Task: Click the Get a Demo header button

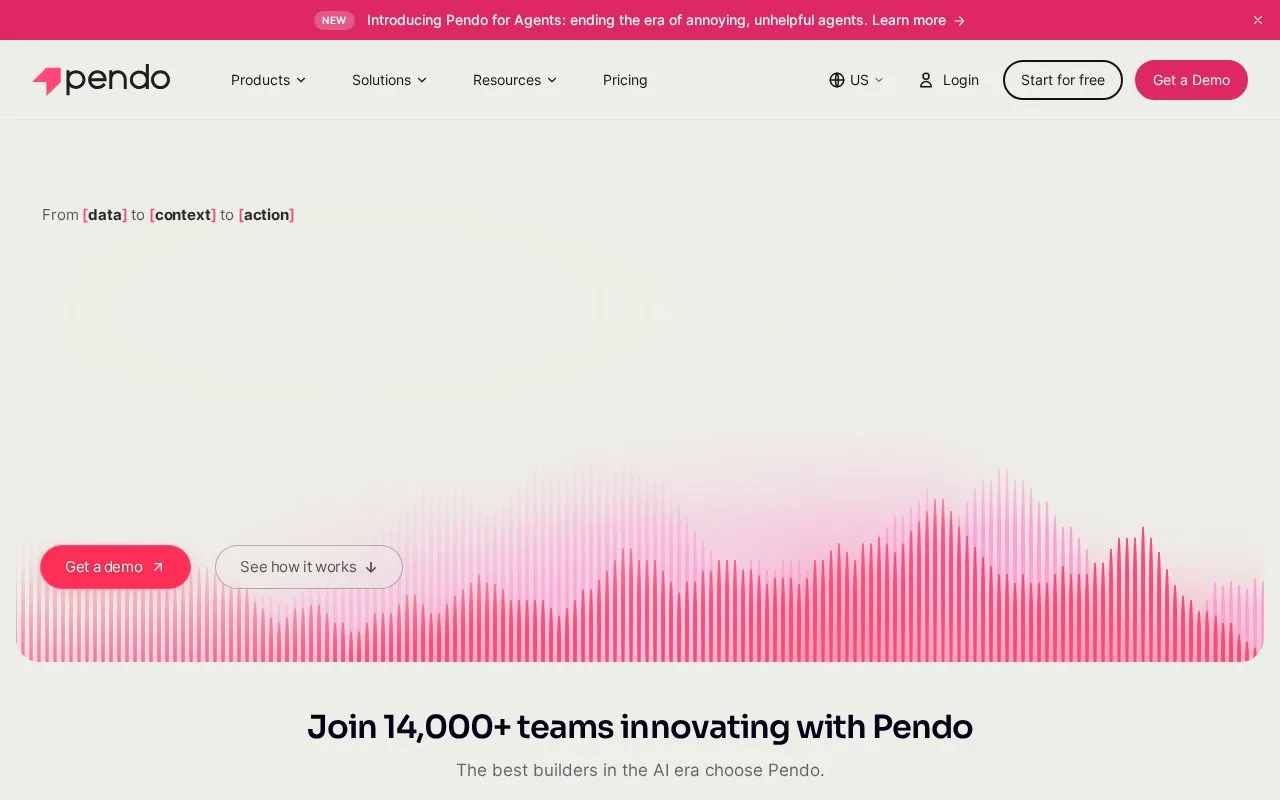Action: click(1191, 80)
